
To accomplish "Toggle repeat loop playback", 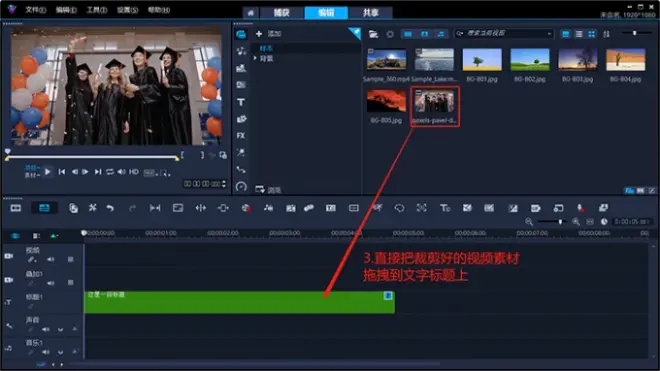I will tap(110, 172).
